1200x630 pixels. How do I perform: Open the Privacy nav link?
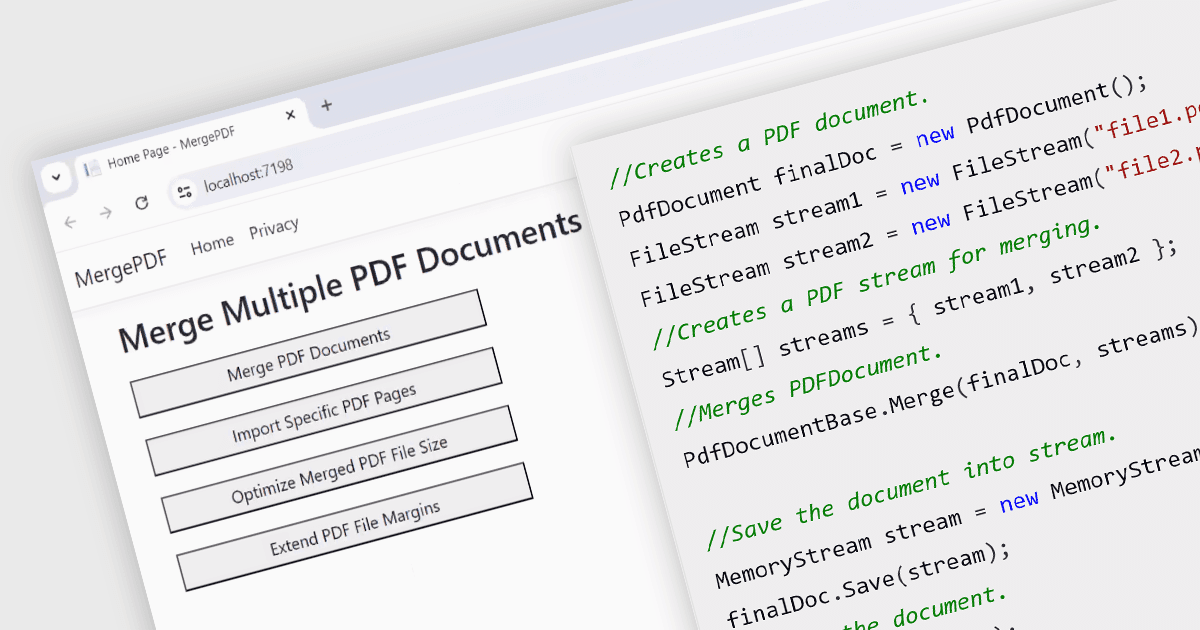click(x=274, y=227)
